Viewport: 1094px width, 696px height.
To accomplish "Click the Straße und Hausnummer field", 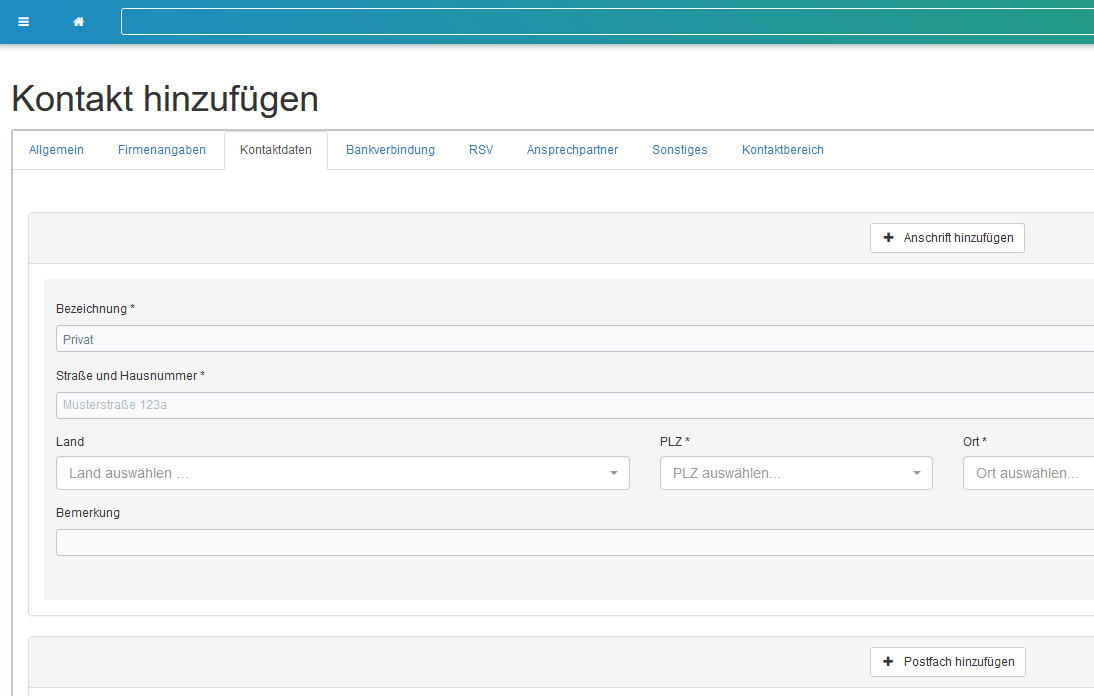I will pos(575,405).
